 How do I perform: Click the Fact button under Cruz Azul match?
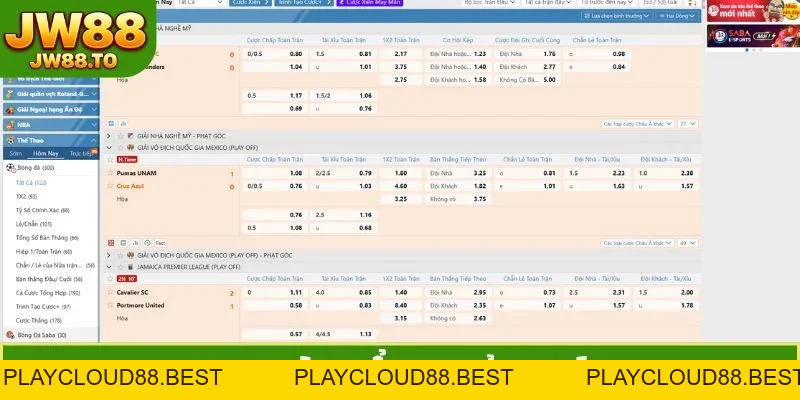pos(160,243)
